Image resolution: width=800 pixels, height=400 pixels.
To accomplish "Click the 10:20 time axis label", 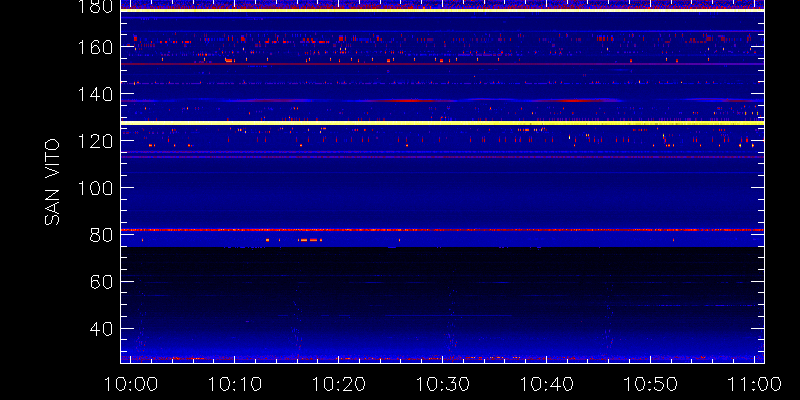I will (x=338, y=384).
